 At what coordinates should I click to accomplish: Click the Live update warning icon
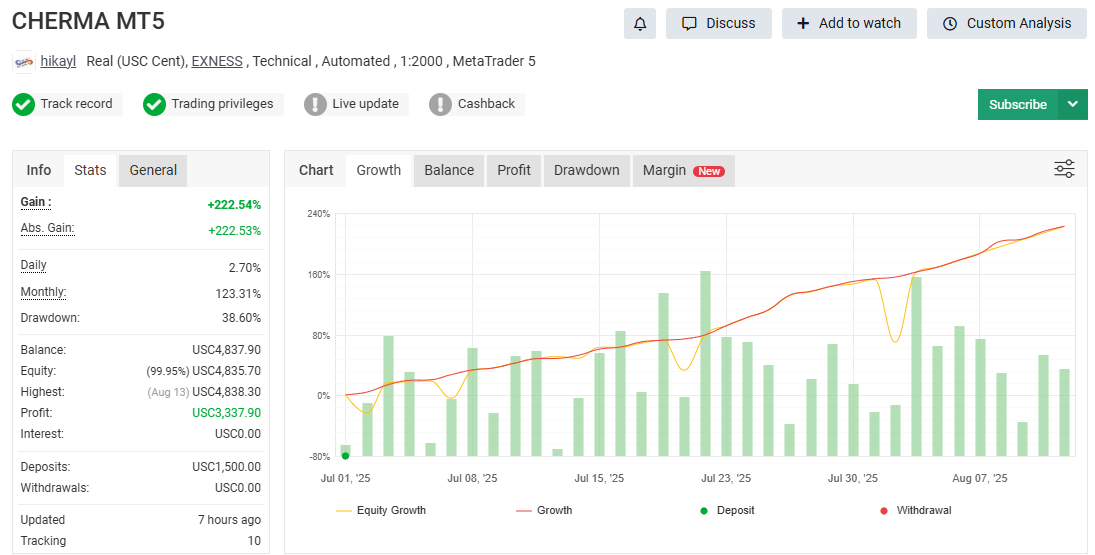click(x=316, y=104)
